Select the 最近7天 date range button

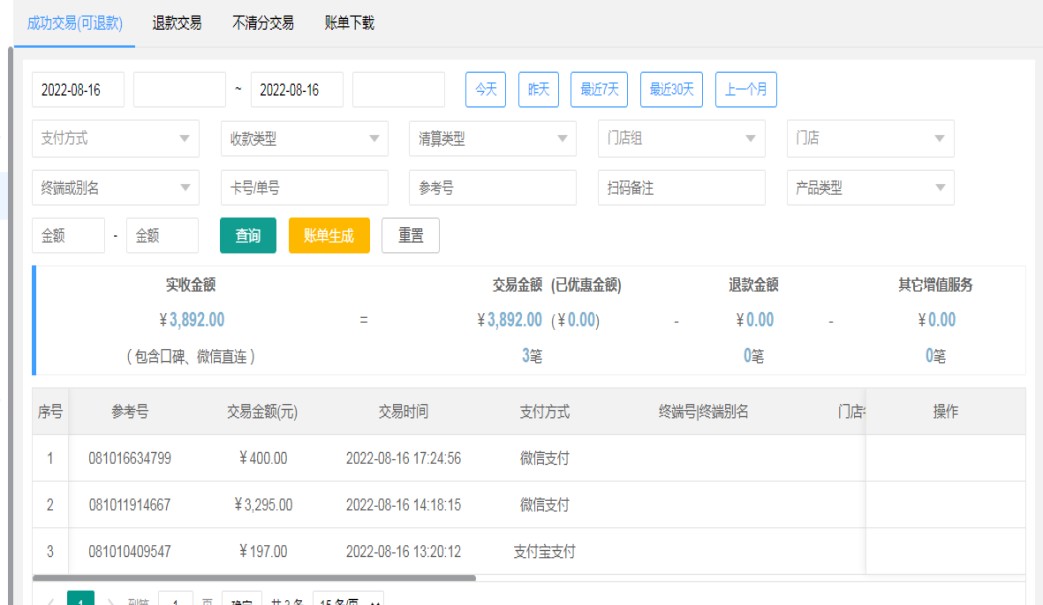[598, 89]
